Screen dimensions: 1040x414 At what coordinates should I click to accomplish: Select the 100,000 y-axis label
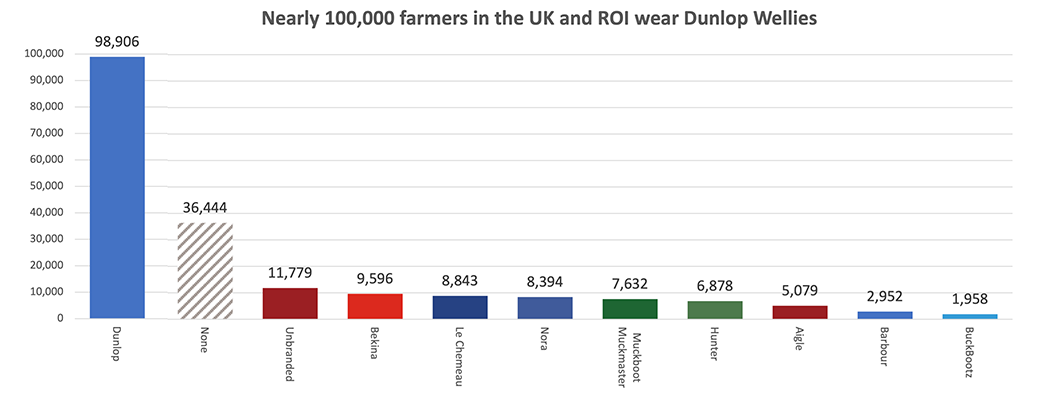tap(42, 54)
